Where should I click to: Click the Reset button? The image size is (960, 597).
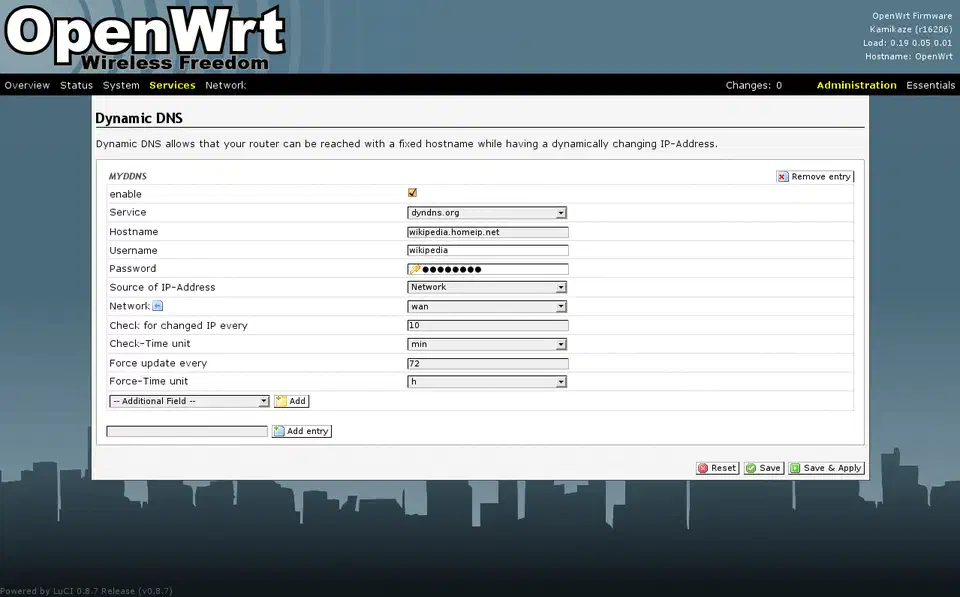[718, 468]
